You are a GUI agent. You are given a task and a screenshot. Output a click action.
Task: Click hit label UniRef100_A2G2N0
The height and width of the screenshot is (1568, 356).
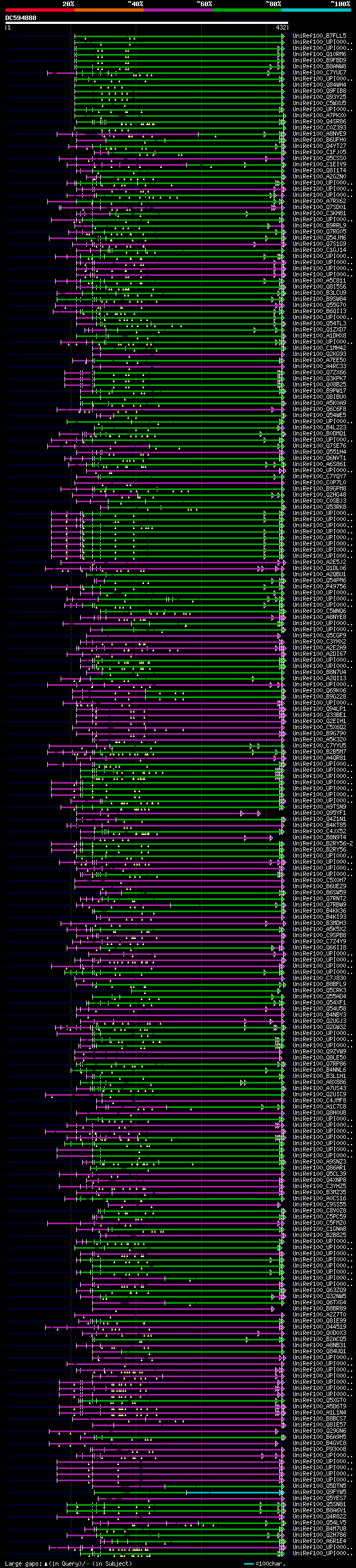(x=319, y=176)
